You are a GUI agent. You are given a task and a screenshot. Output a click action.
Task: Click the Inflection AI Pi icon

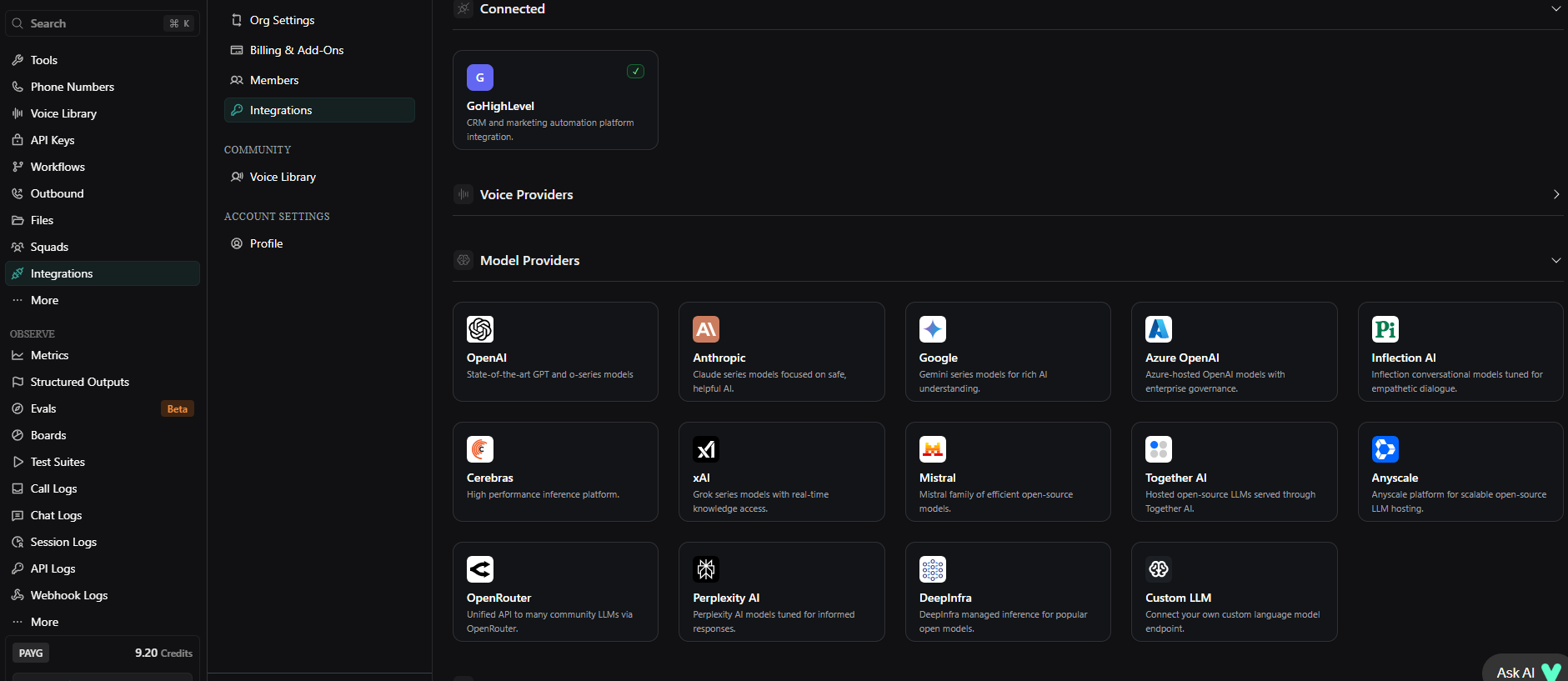point(1385,329)
